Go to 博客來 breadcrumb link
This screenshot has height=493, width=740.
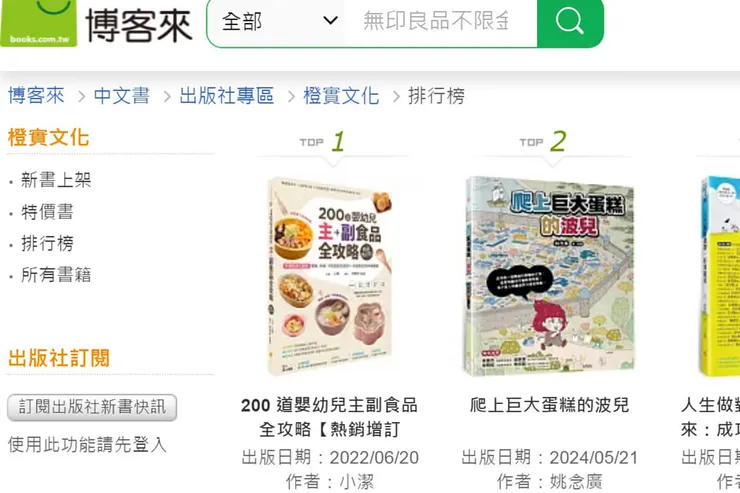coord(36,96)
